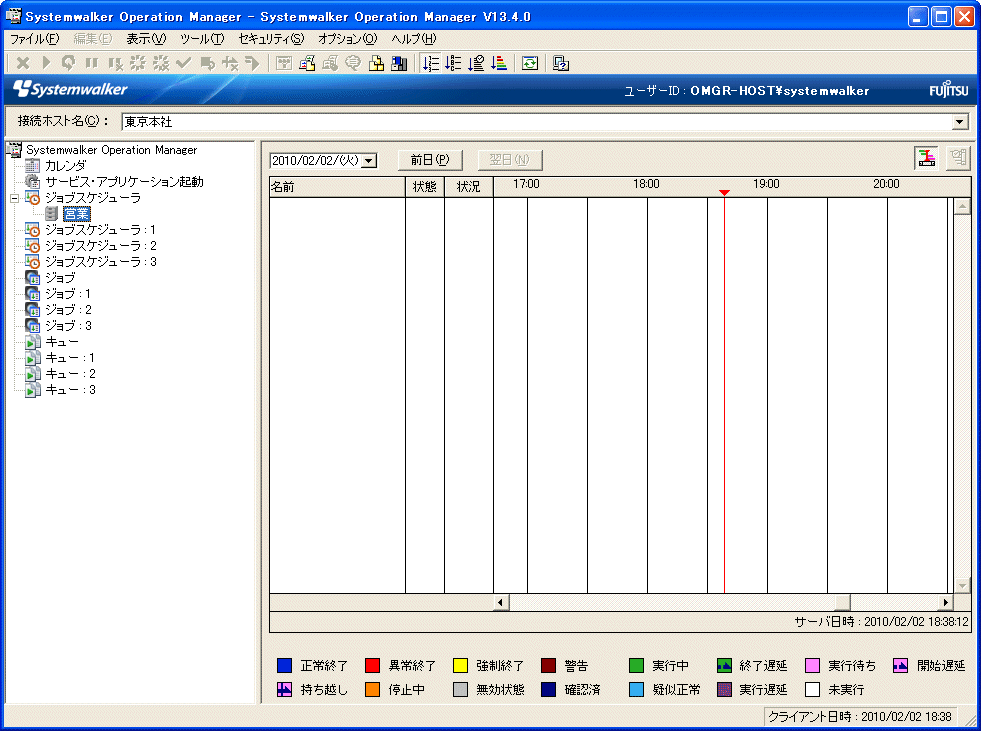Select Systemwalker Operation Manager root node
Screen dimensions: 981x731
pos(111,150)
